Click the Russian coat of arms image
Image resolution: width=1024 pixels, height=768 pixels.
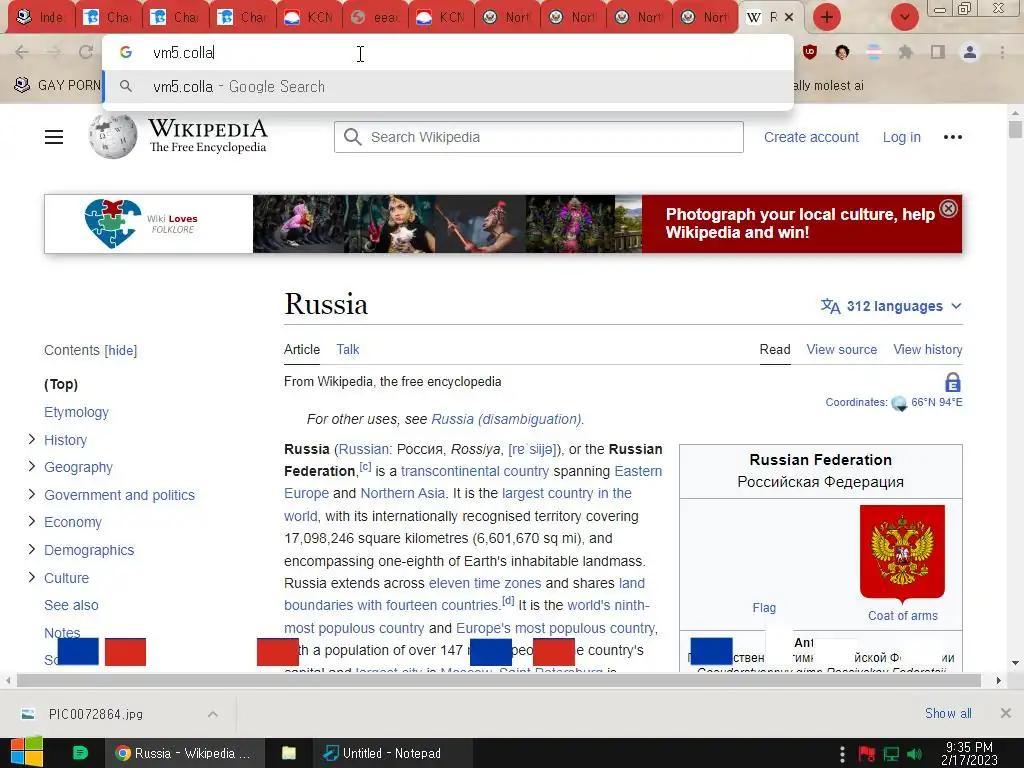(x=903, y=554)
